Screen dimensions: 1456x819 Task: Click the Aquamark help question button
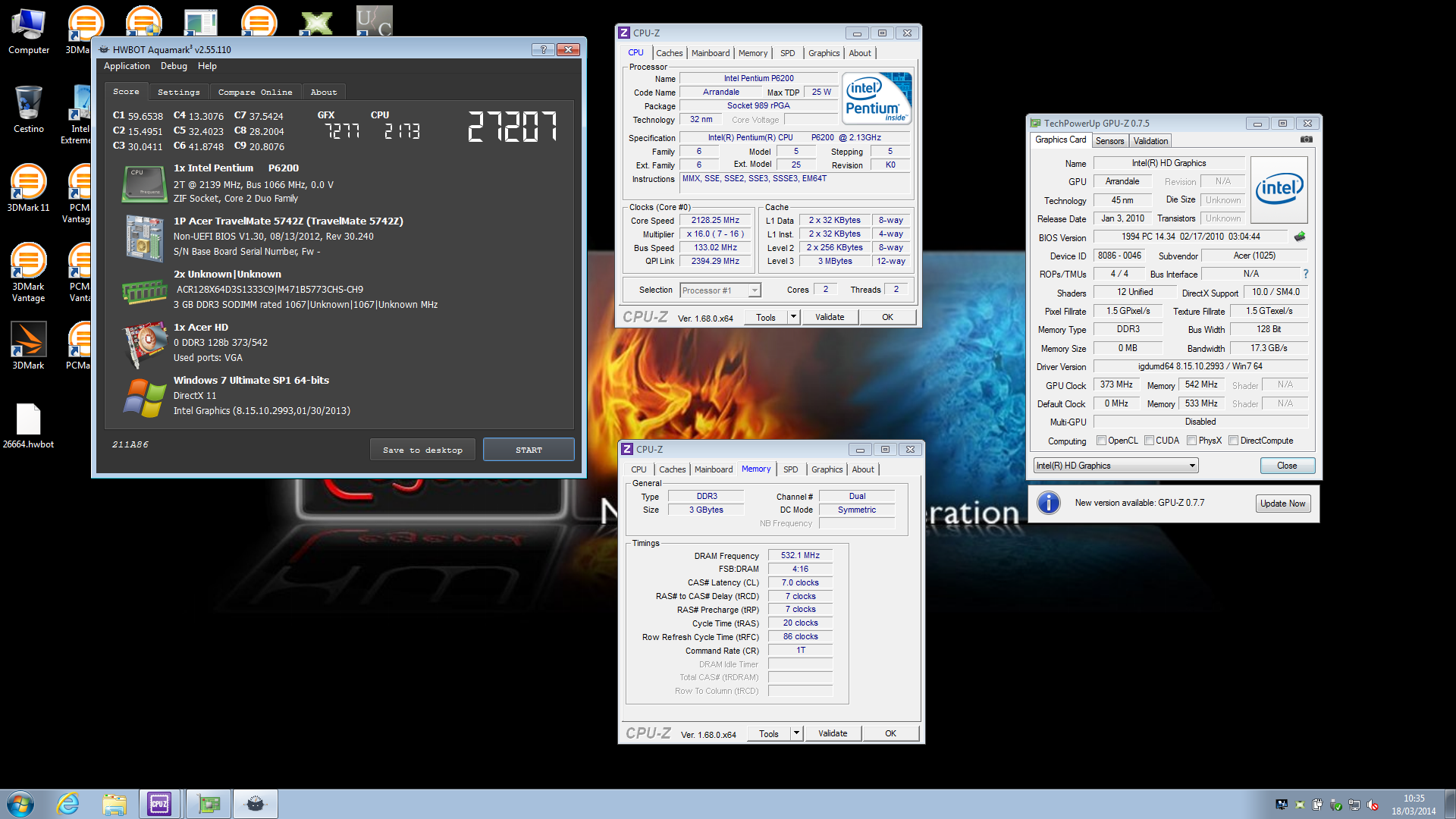tap(543, 50)
